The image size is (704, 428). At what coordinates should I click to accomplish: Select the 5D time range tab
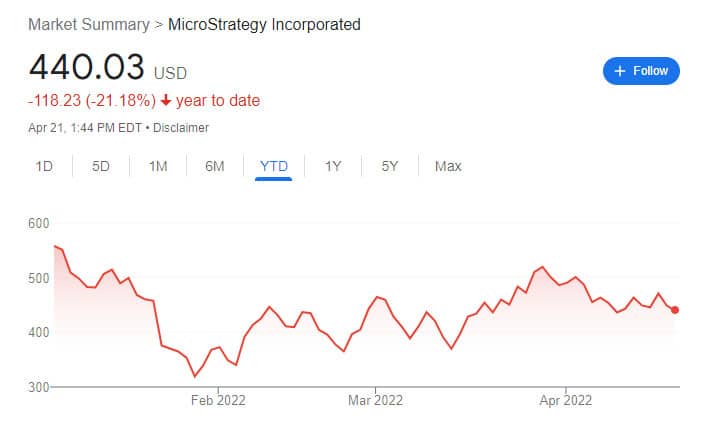(x=101, y=166)
